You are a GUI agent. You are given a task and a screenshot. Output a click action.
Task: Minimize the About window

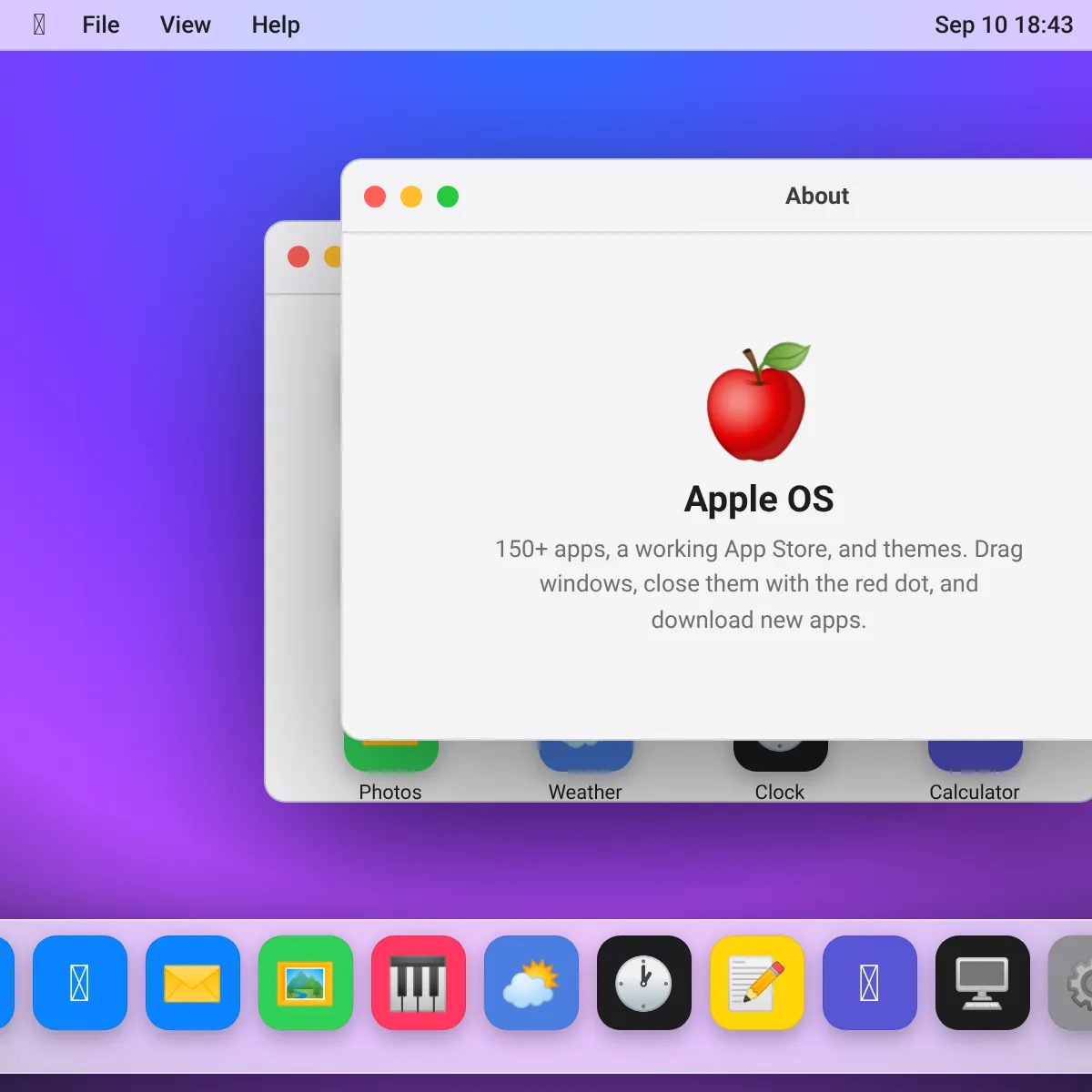(x=411, y=197)
